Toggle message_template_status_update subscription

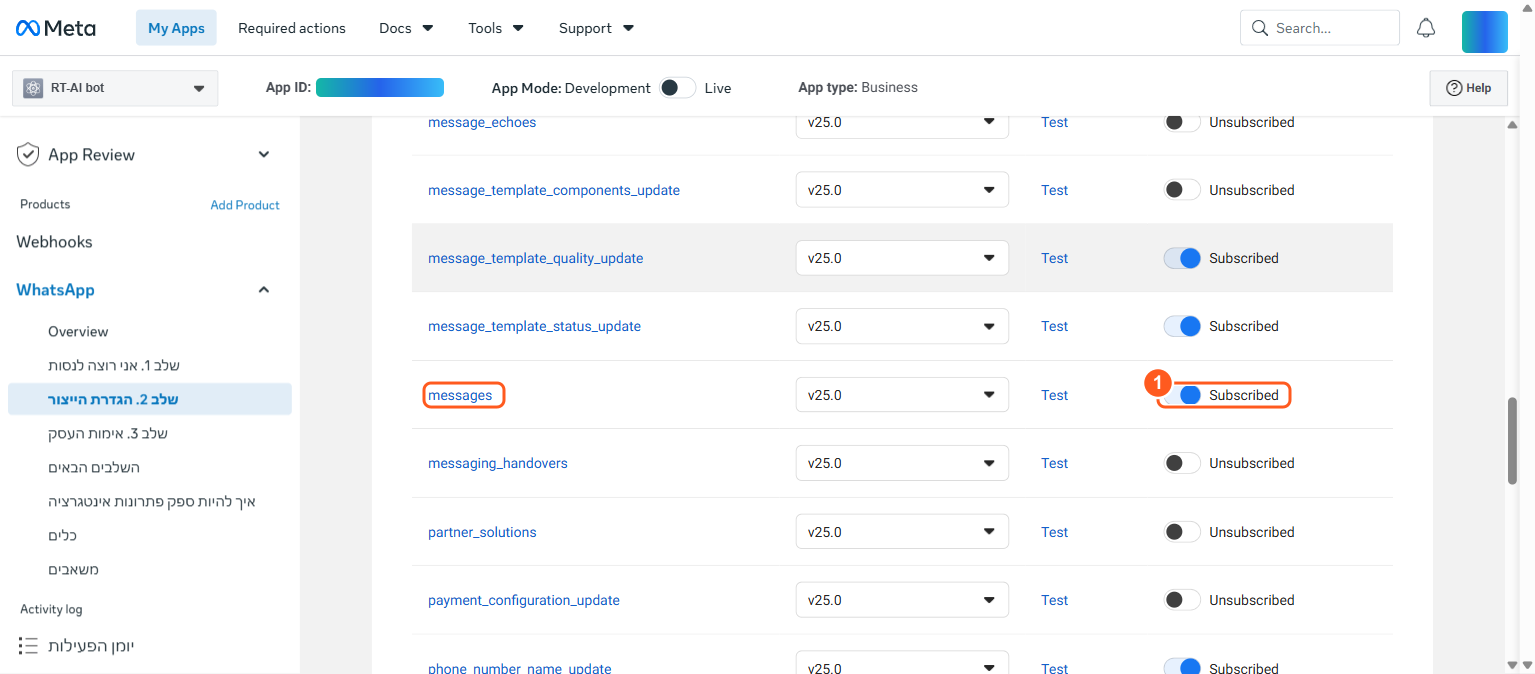click(x=1182, y=326)
